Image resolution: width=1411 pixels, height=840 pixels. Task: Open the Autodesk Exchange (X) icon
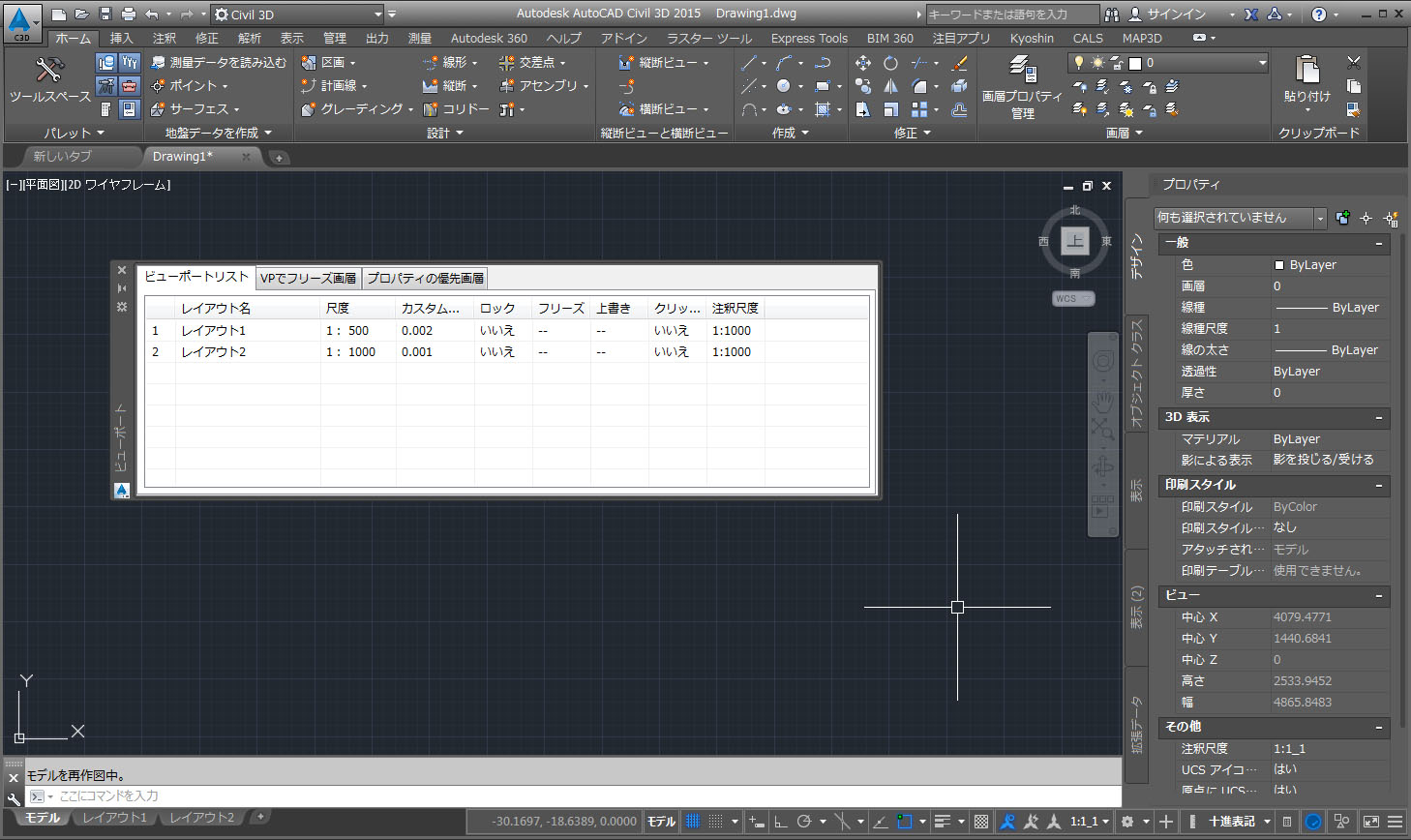click(x=1251, y=15)
